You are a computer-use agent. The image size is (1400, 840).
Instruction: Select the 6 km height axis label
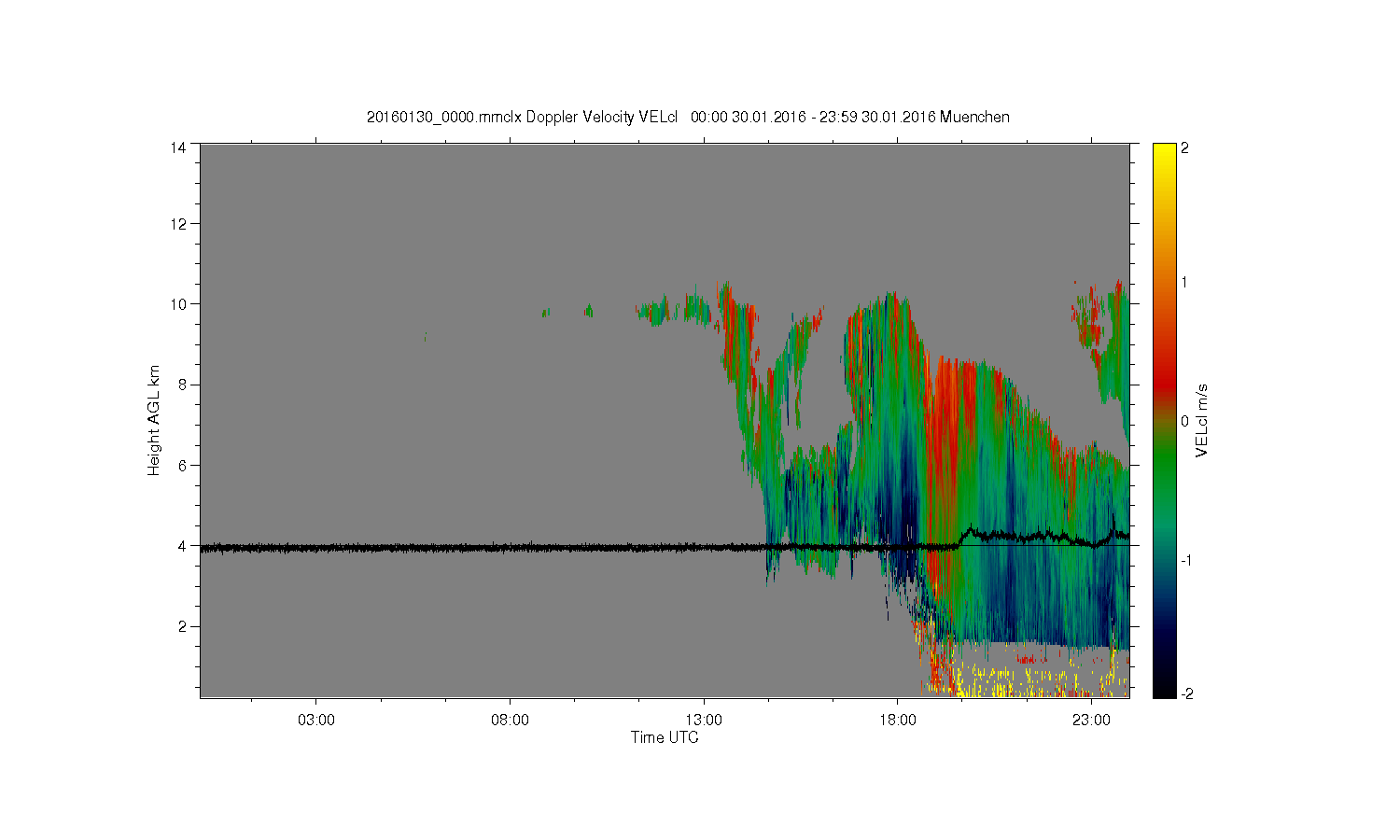(180, 465)
